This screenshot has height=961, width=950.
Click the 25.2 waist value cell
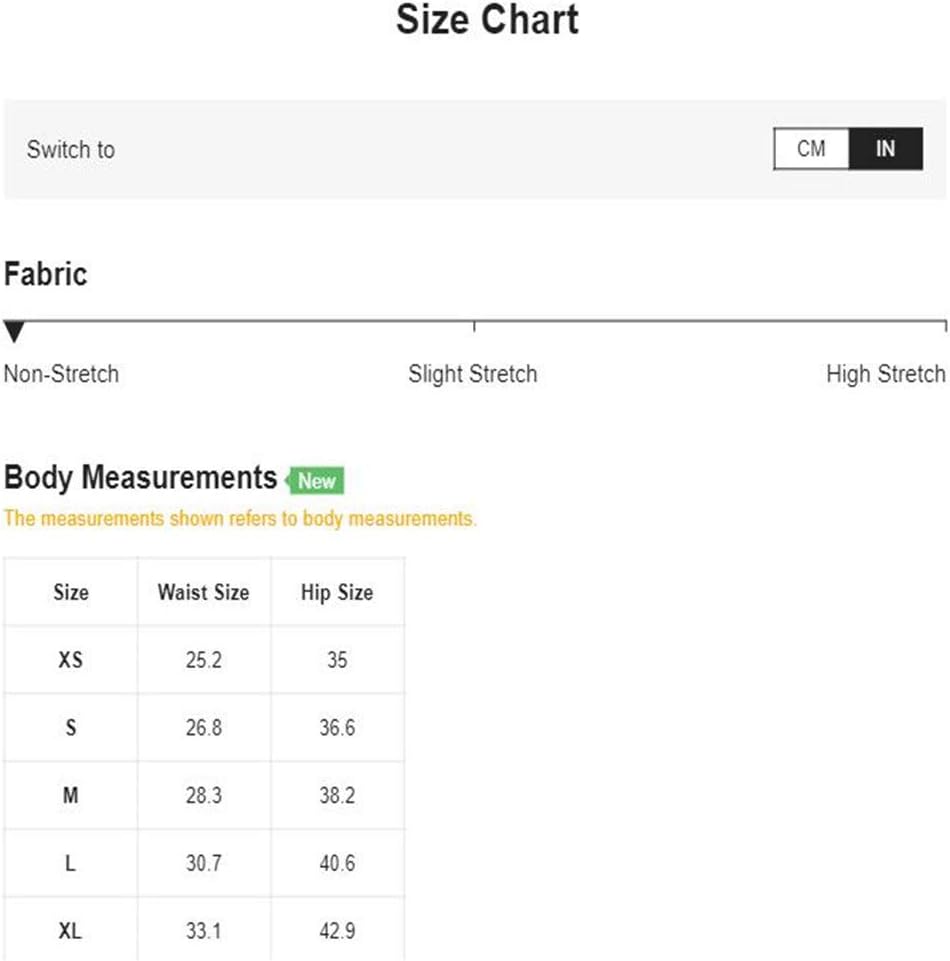[203, 660]
